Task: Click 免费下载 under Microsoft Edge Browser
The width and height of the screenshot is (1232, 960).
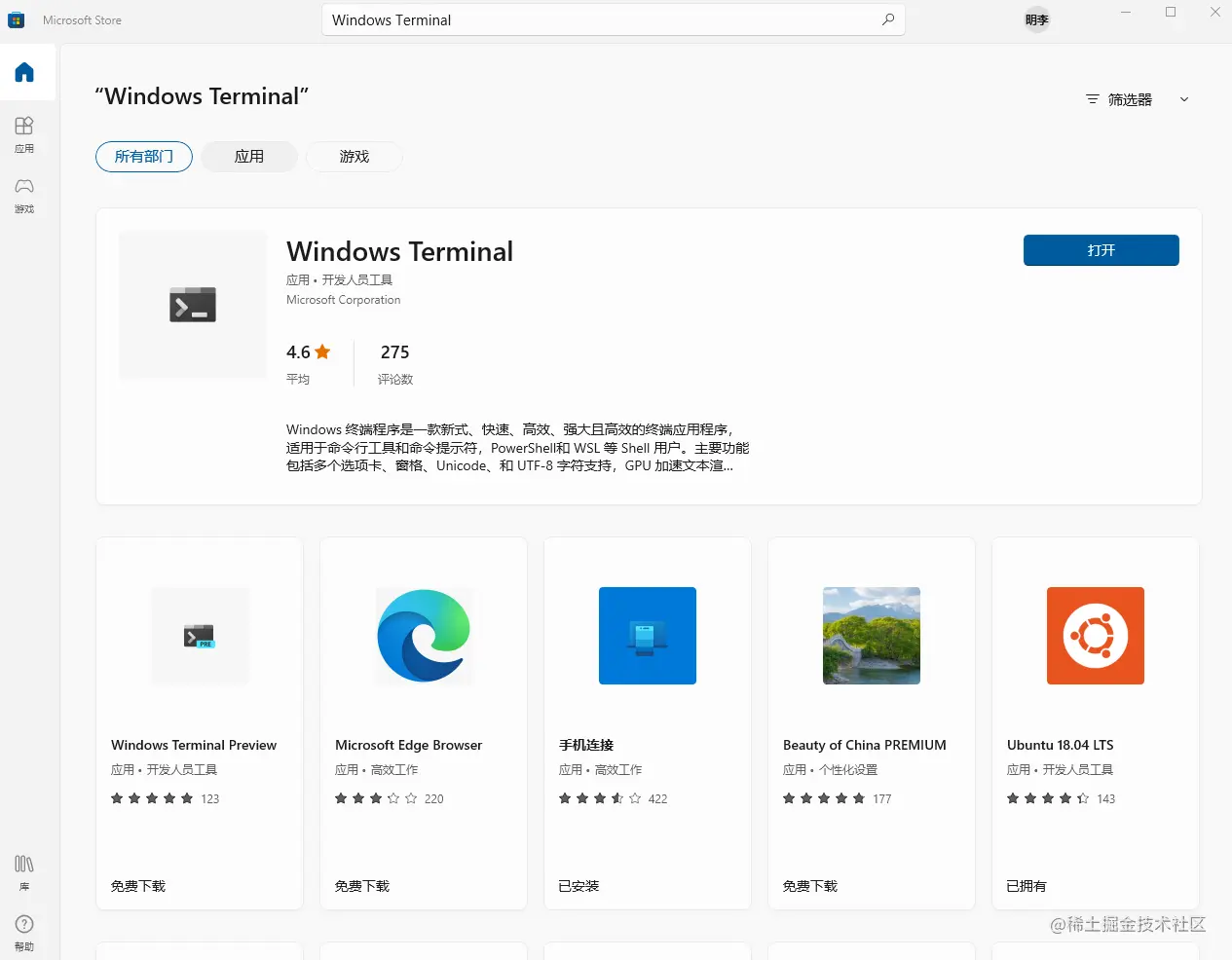Action: (x=362, y=886)
